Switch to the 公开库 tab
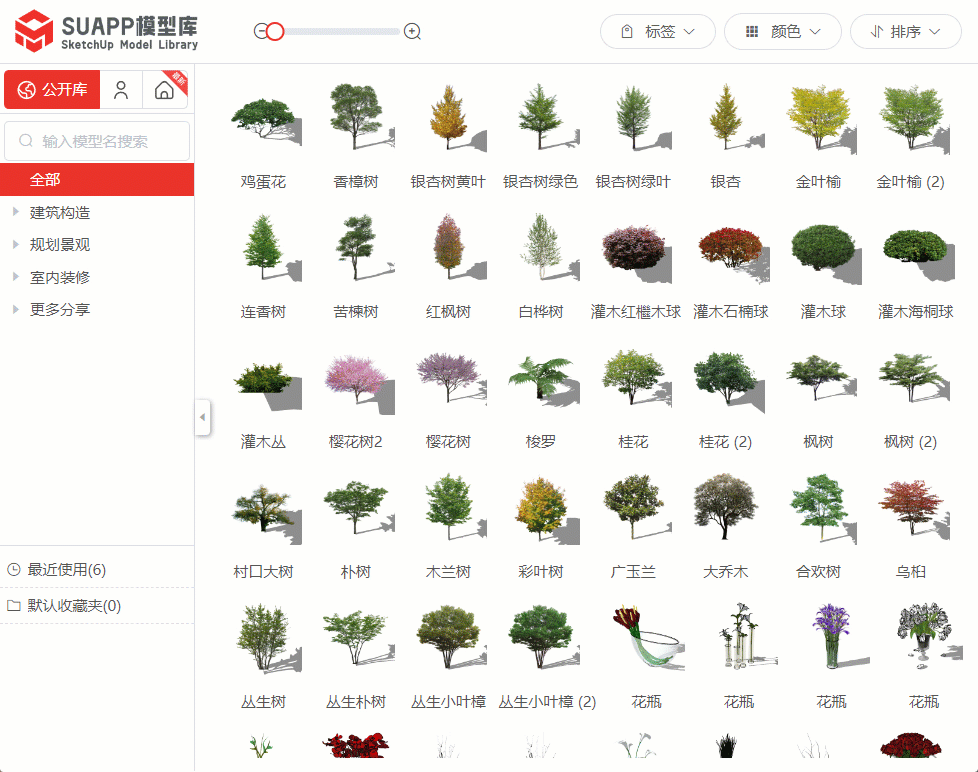 point(52,90)
